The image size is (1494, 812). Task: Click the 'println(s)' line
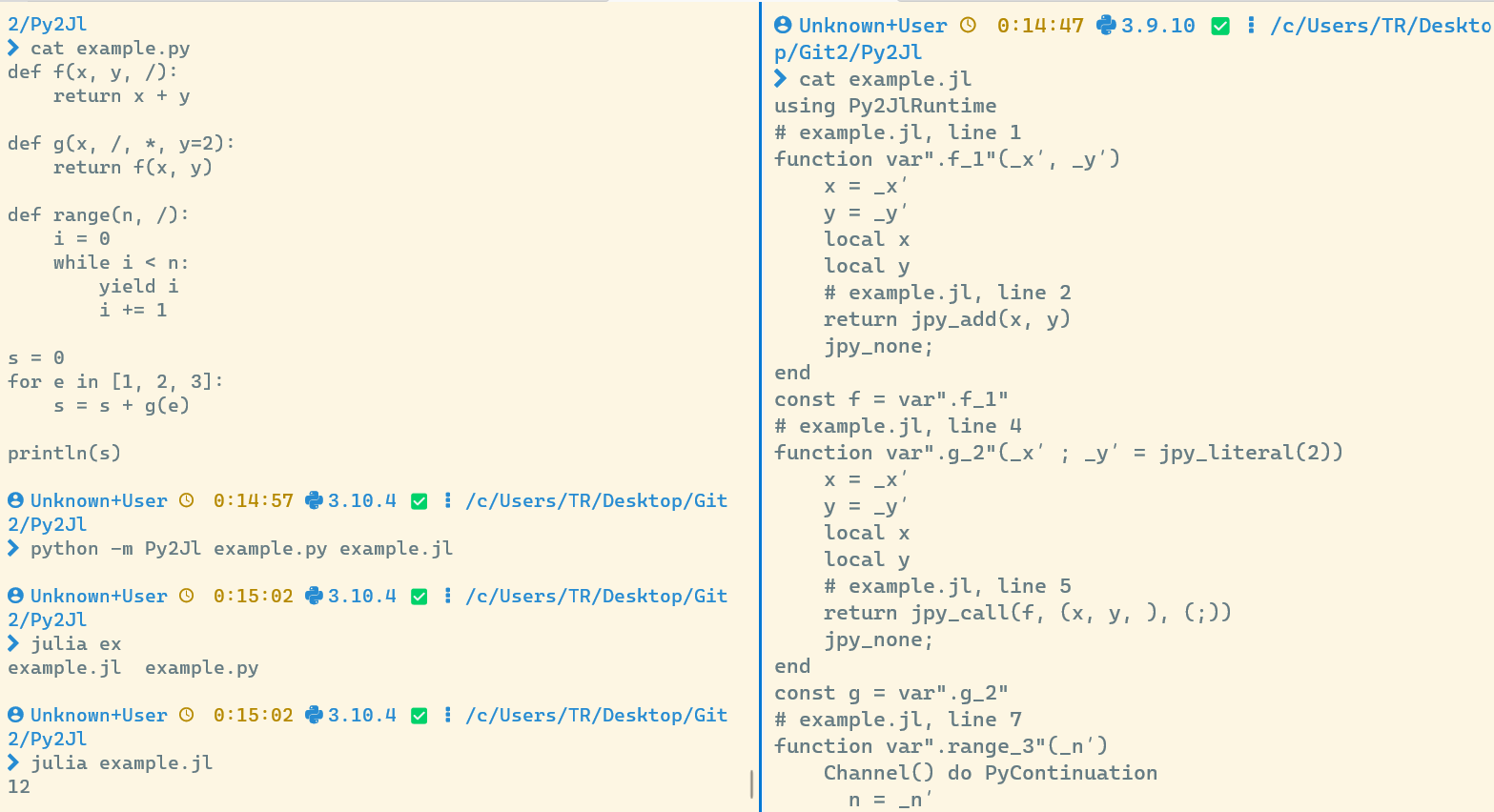65,454
